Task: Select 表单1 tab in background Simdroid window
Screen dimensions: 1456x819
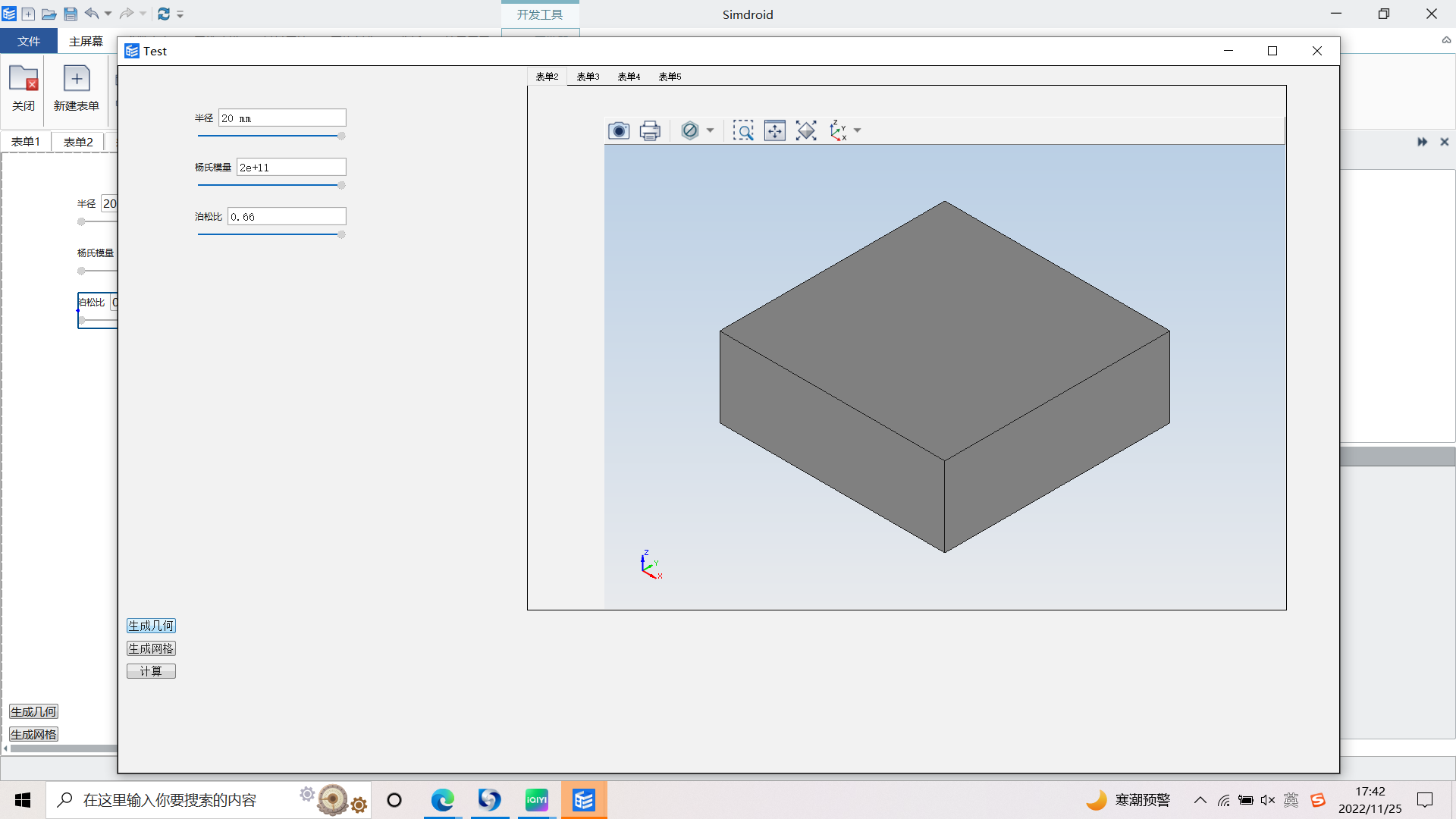Action: pos(26,142)
